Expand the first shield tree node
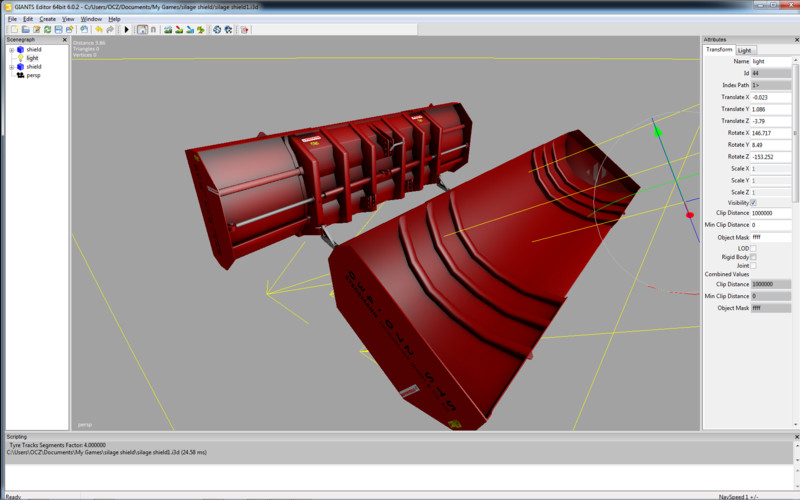The width and height of the screenshot is (800, 500). click(11, 50)
